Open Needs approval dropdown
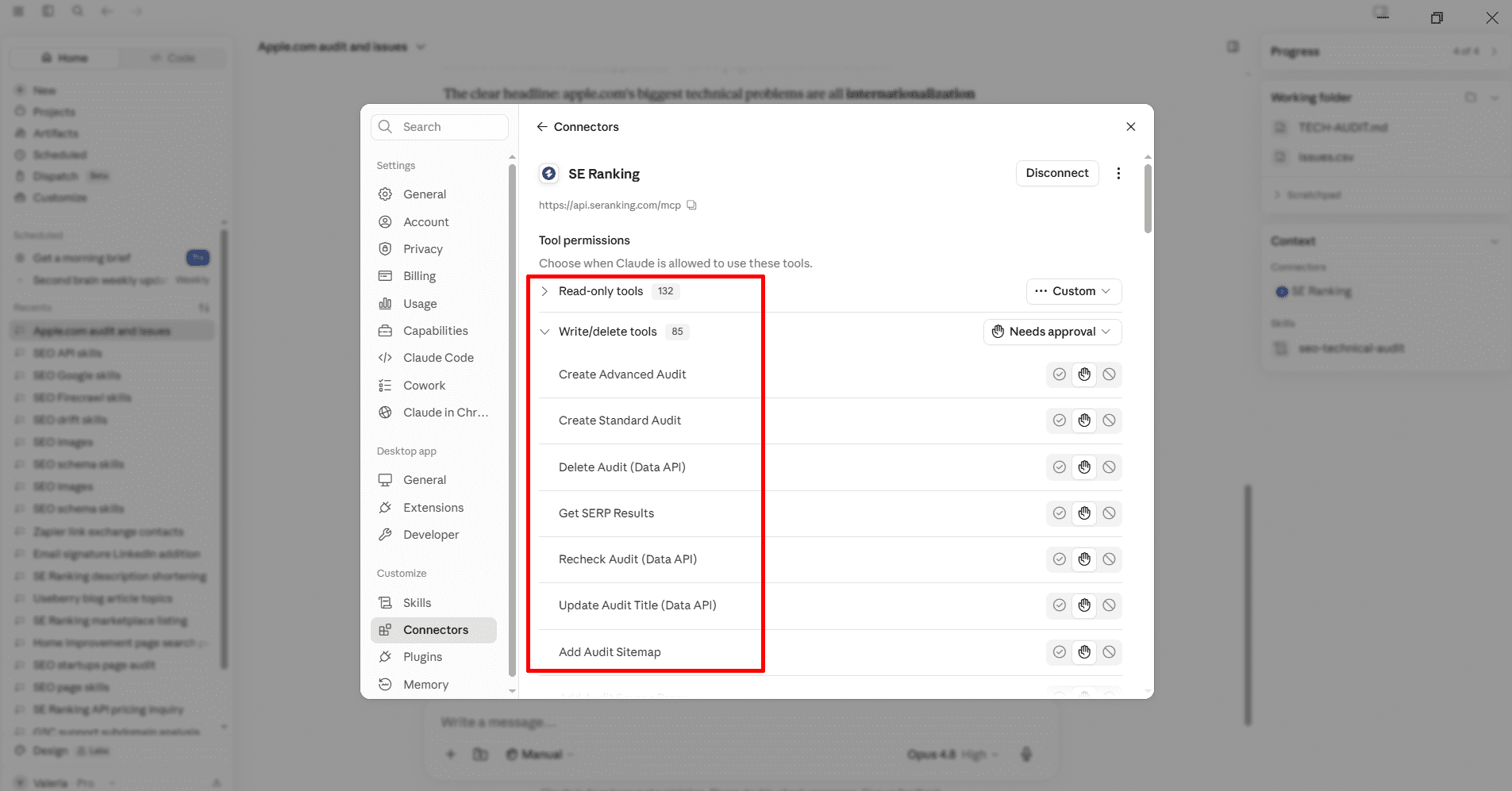 coord(1052,332)
